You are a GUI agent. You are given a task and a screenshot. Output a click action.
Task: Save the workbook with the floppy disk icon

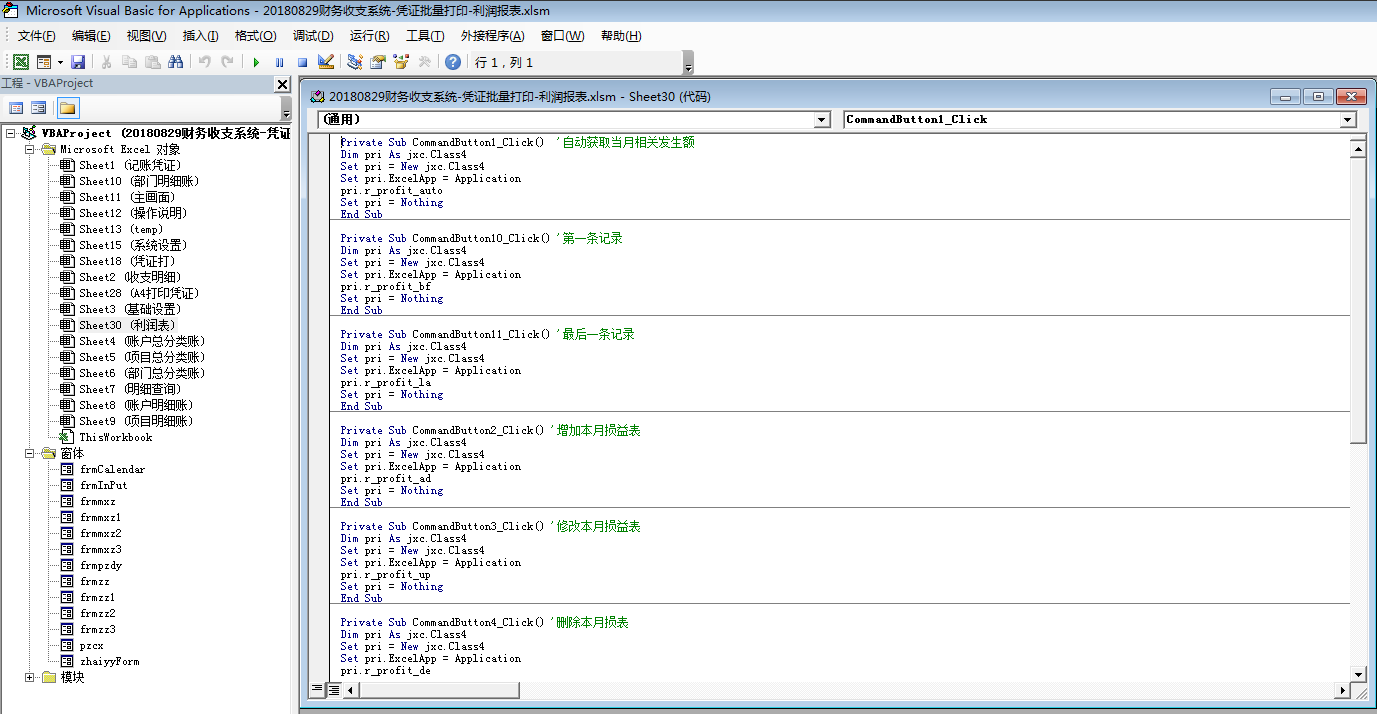point(78,62)
